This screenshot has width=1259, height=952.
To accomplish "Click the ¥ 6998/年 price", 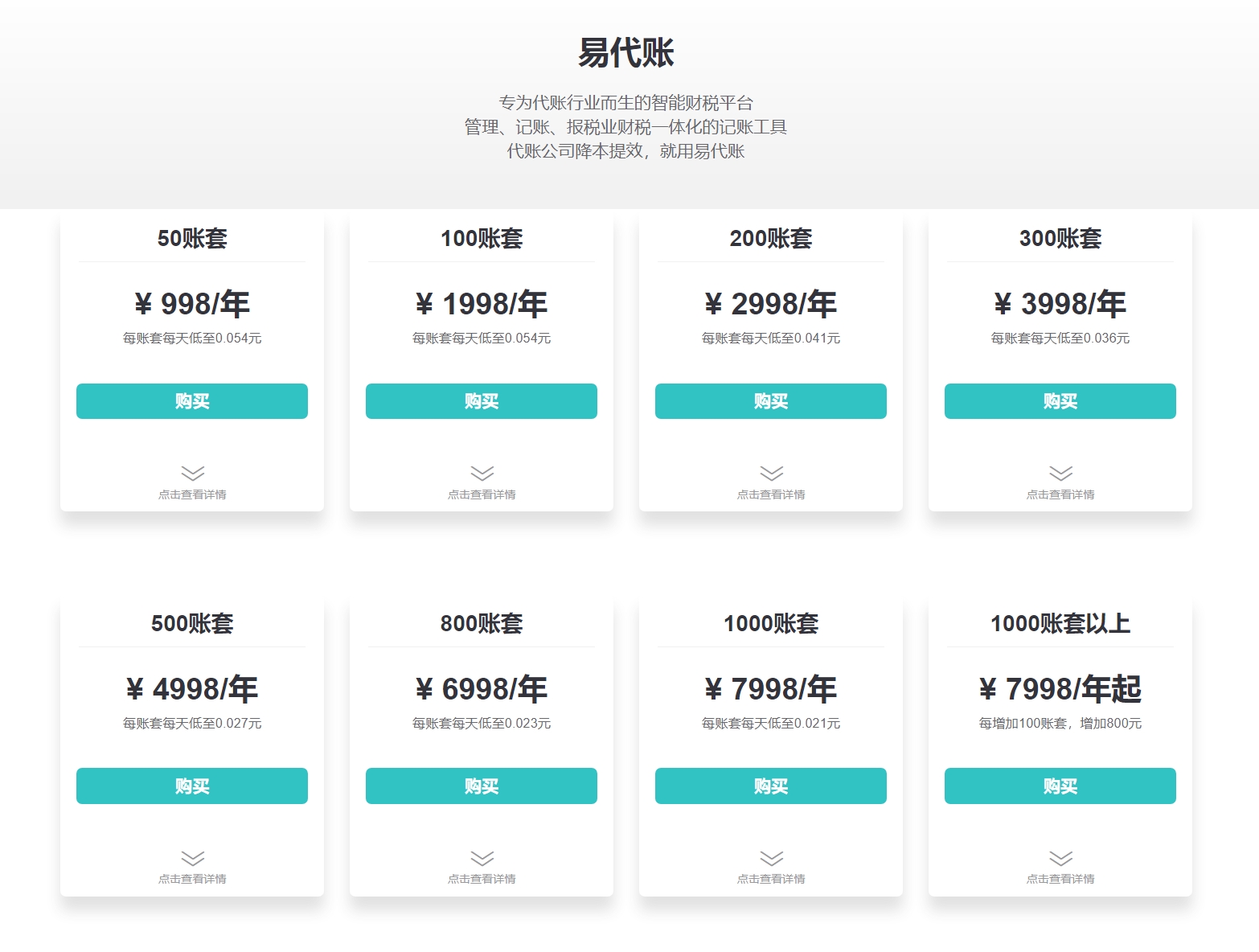I will (482, 689).
